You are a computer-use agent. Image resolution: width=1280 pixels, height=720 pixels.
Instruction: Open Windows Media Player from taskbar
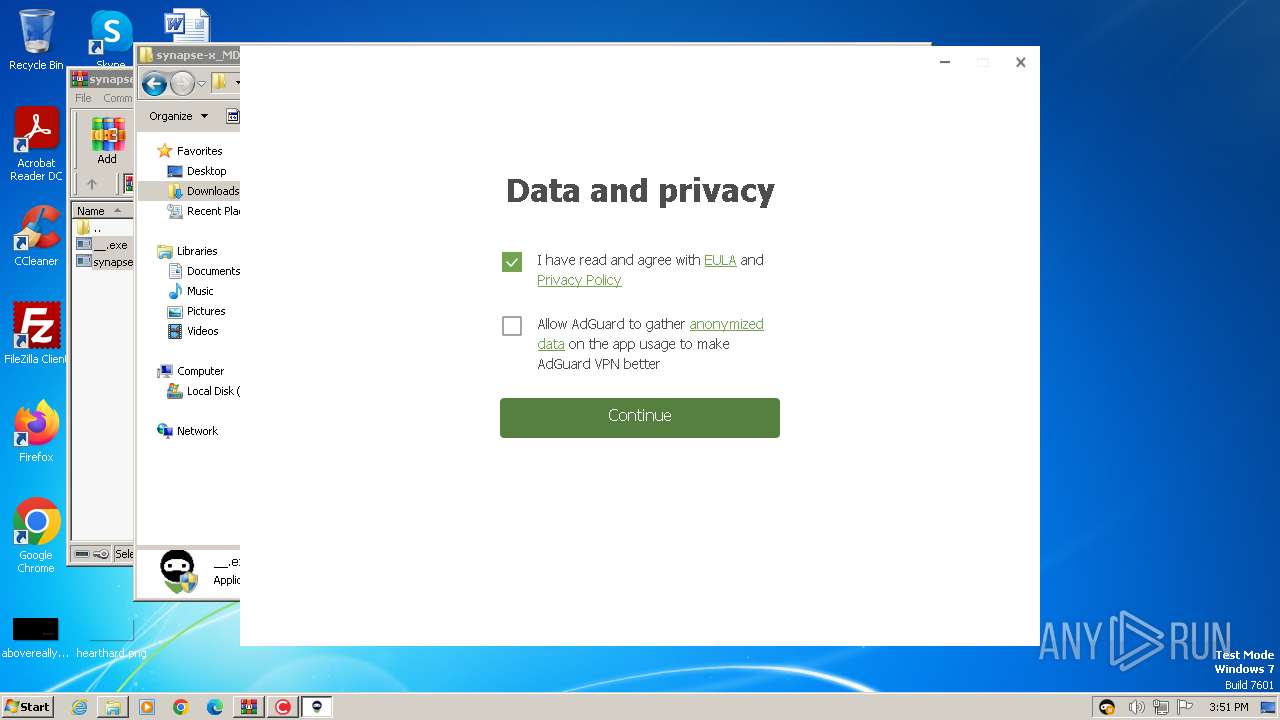(x=147, y=707)
